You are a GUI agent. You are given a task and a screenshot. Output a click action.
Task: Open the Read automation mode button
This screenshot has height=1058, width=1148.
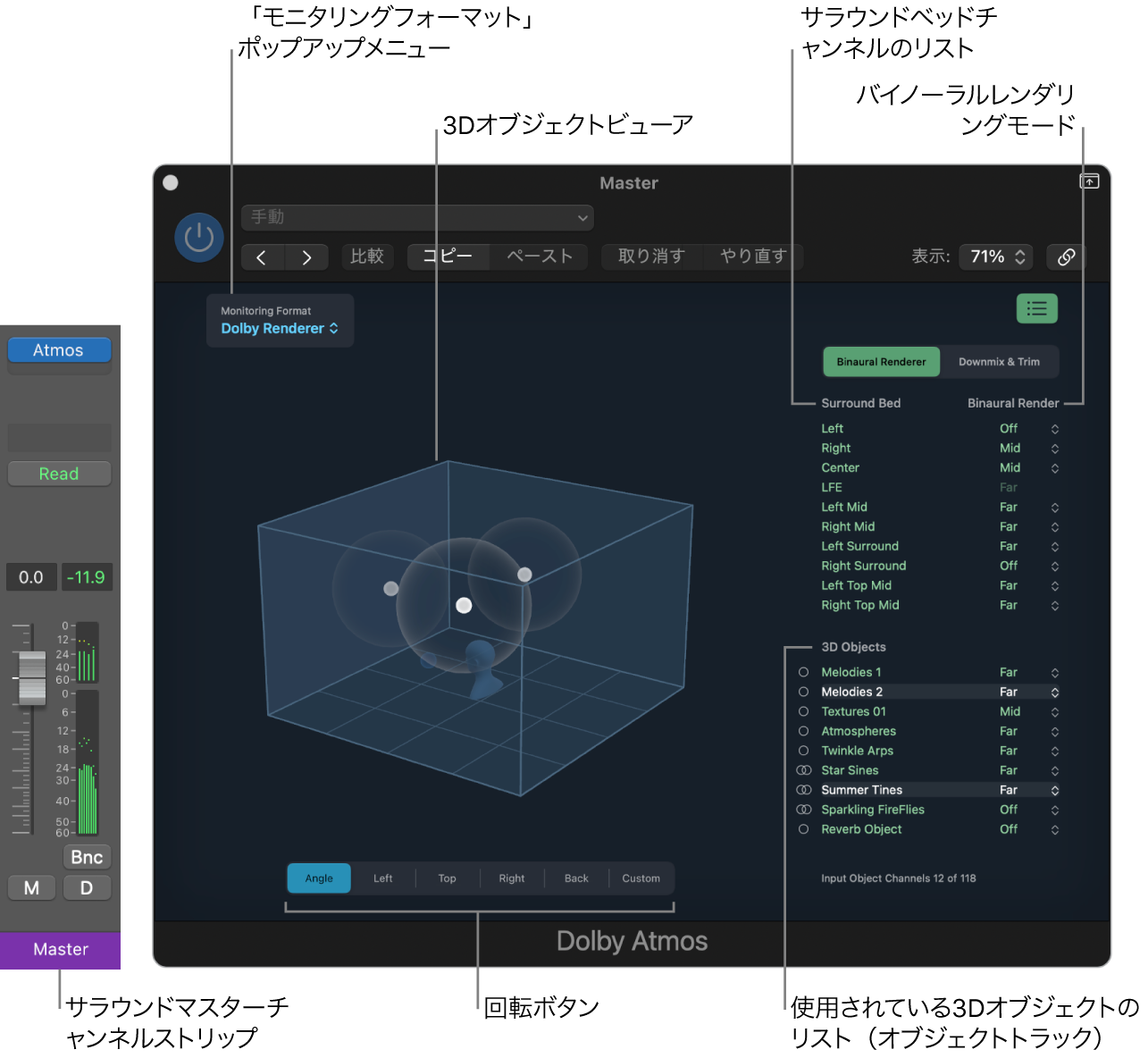59,474
